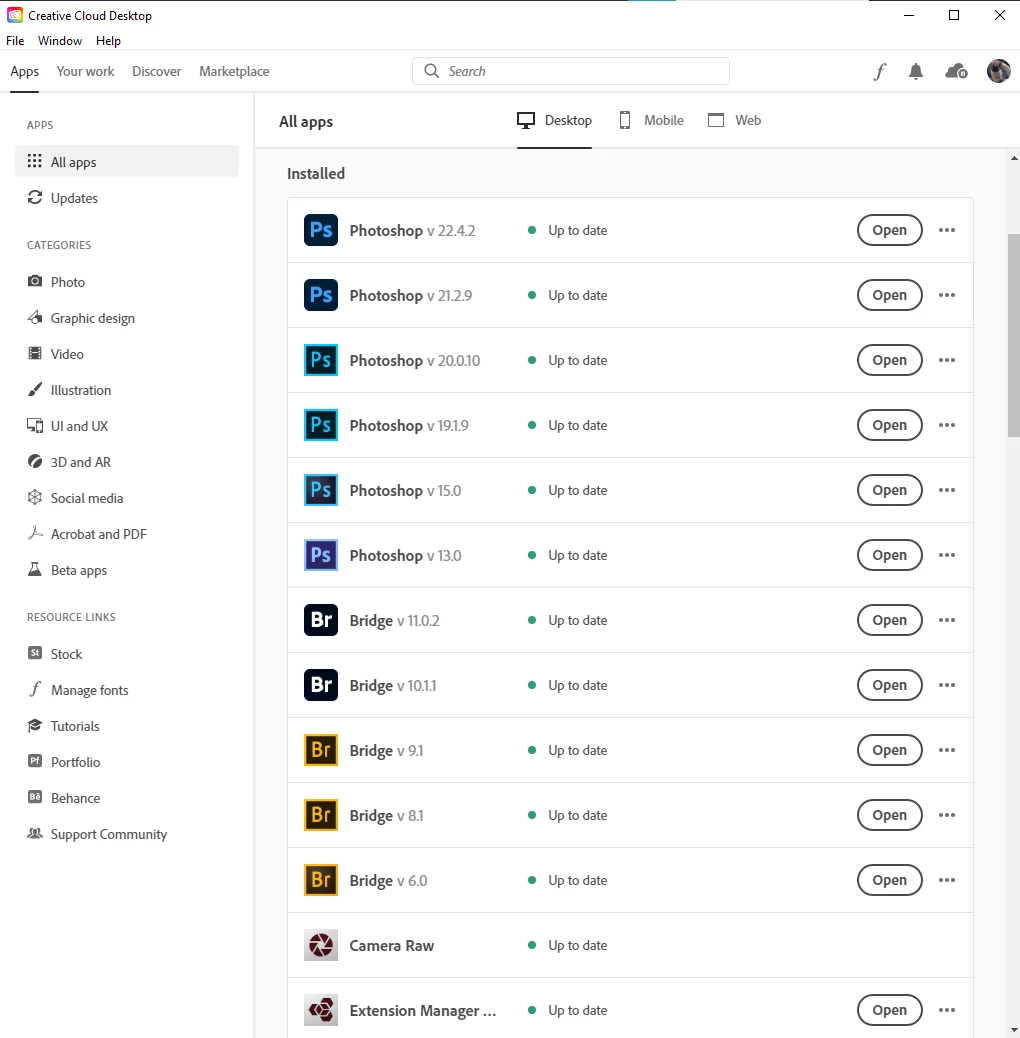1020x1038 pixels.
Task: Open Bridge v 6.0
Action: (890, 880)
